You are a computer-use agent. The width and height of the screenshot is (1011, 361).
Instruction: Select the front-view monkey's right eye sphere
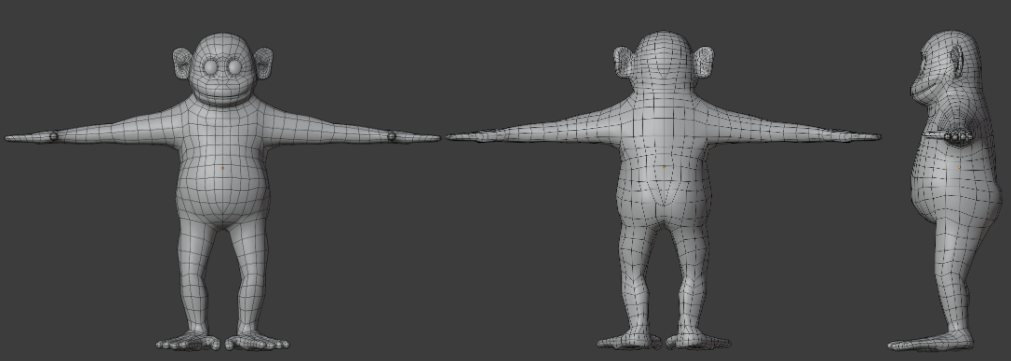point(234,67)
